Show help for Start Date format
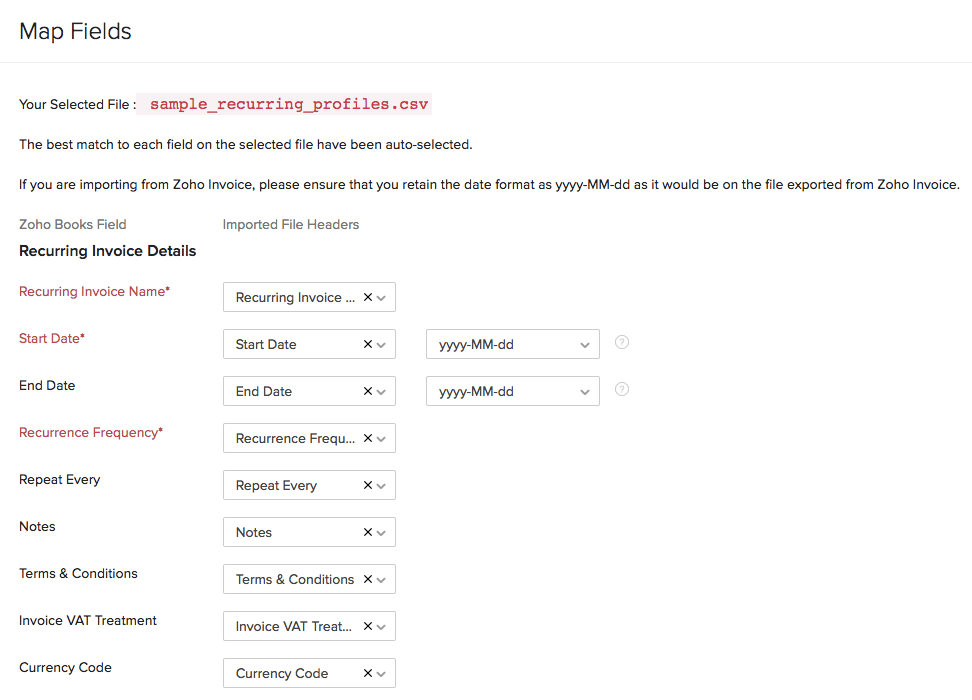 [622, 342]
